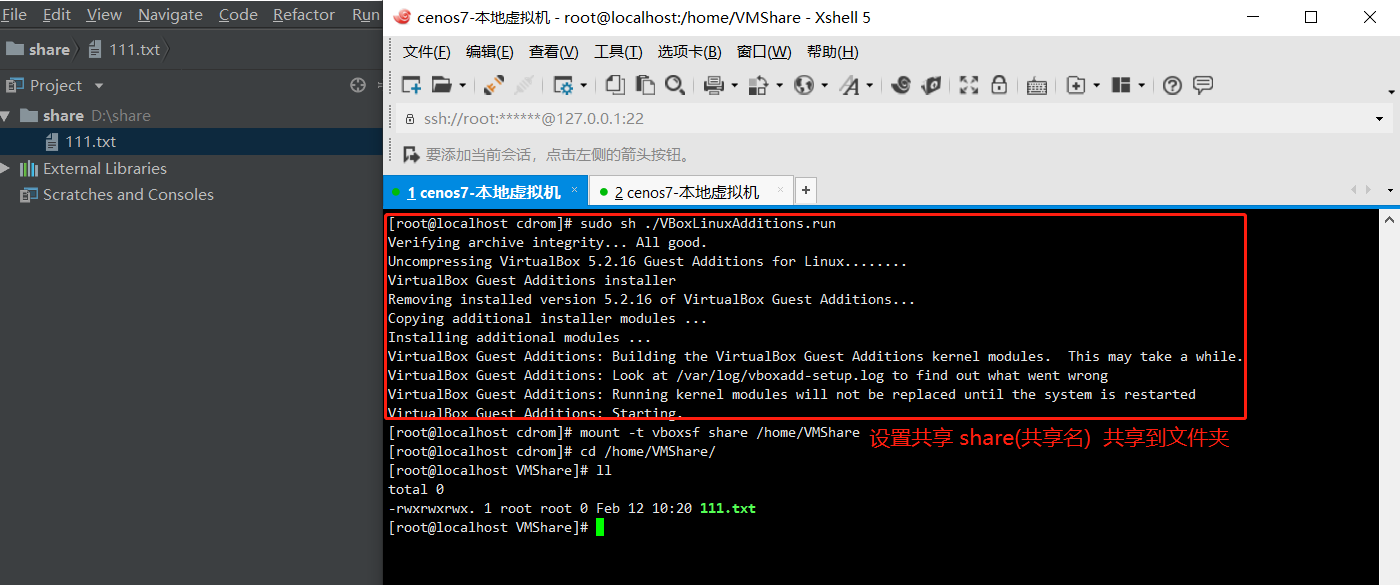This screenshot has height=585, width=1400.
Task: Click the Print icon in toolbar
Action: [x=713, y=85]
